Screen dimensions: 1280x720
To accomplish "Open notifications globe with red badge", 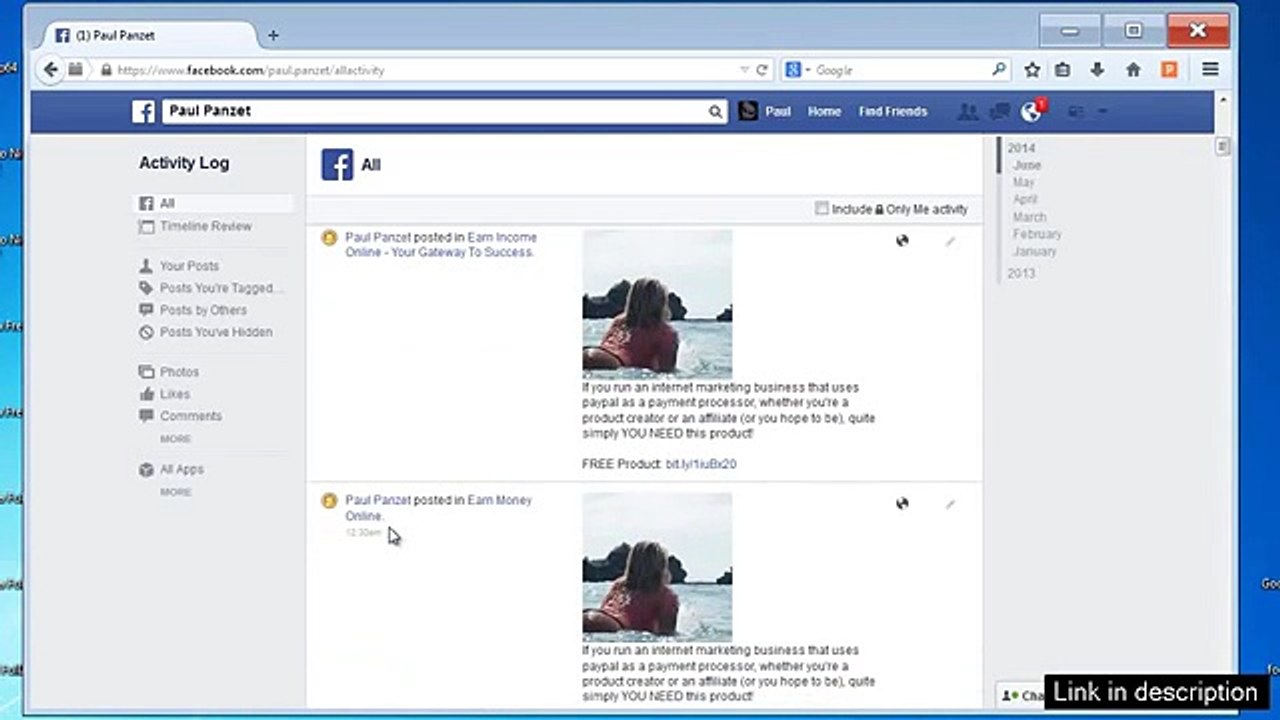I will (1031, 111).
